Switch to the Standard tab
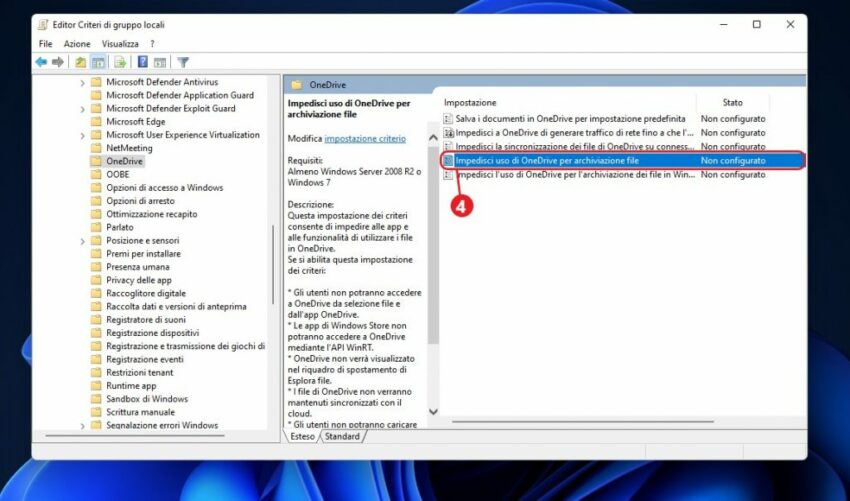This screenshot has width=850, height=501. 342,436
